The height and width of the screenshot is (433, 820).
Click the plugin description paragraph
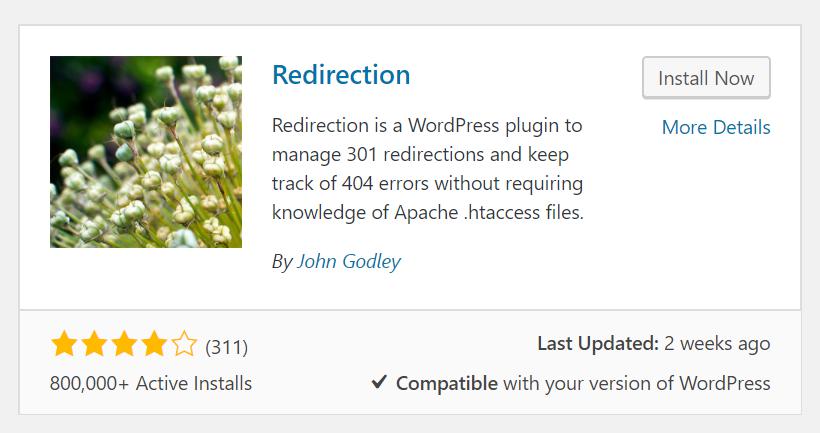click(428, 169)
